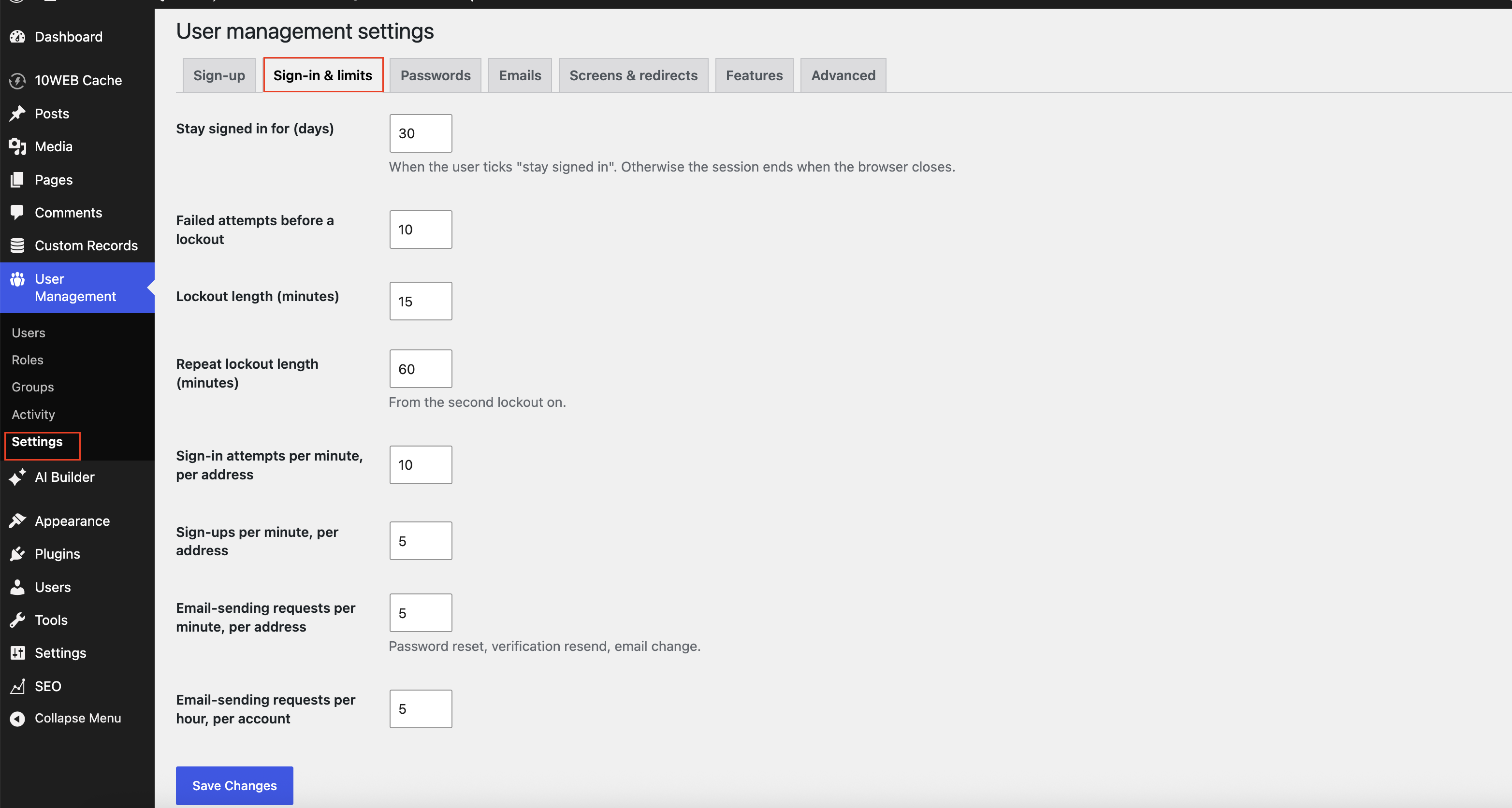Open Dashboard menu item
The image size is (1512, 808).
(77, 36)
